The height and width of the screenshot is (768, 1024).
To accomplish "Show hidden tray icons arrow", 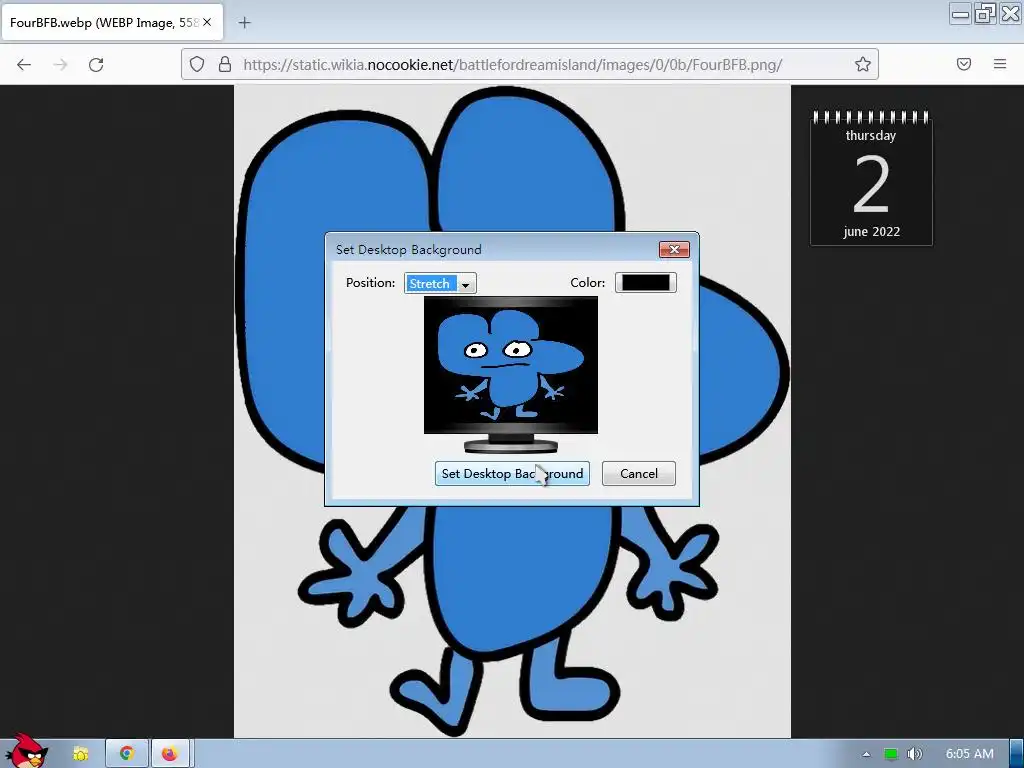I will point(866,754).
